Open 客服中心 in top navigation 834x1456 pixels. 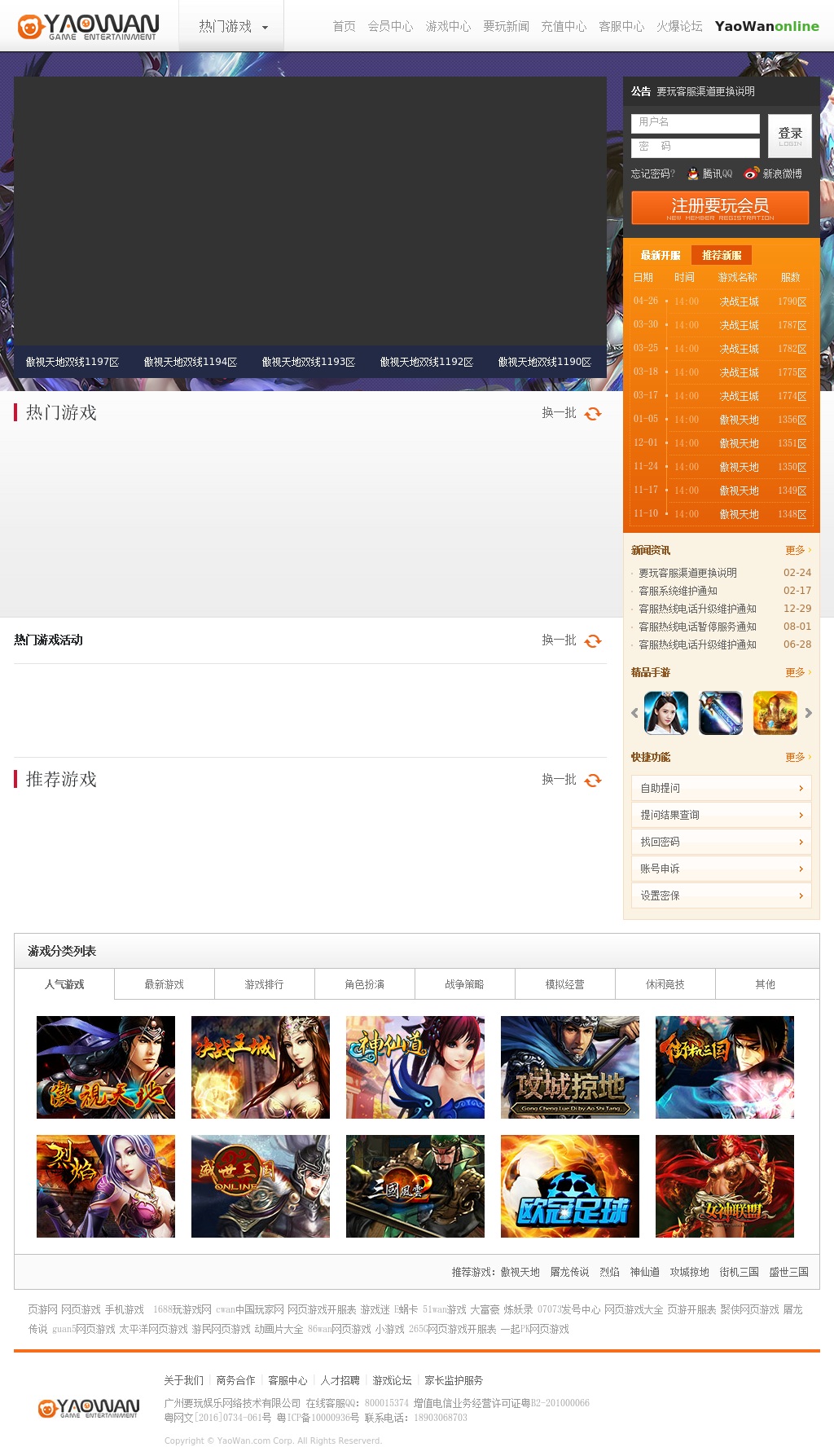point(621,26)
